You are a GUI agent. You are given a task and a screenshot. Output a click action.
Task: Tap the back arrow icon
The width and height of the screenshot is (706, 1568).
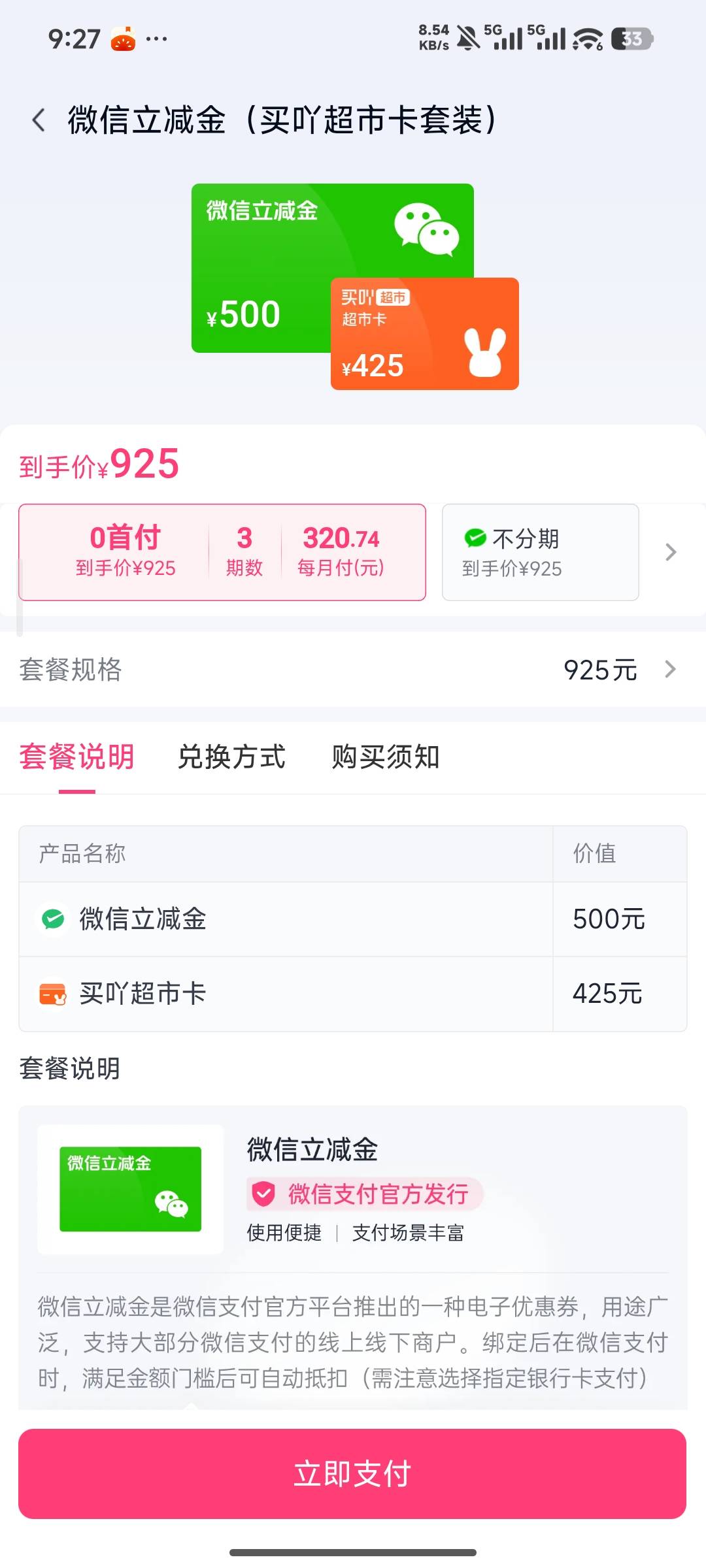[x=39, y=120]
